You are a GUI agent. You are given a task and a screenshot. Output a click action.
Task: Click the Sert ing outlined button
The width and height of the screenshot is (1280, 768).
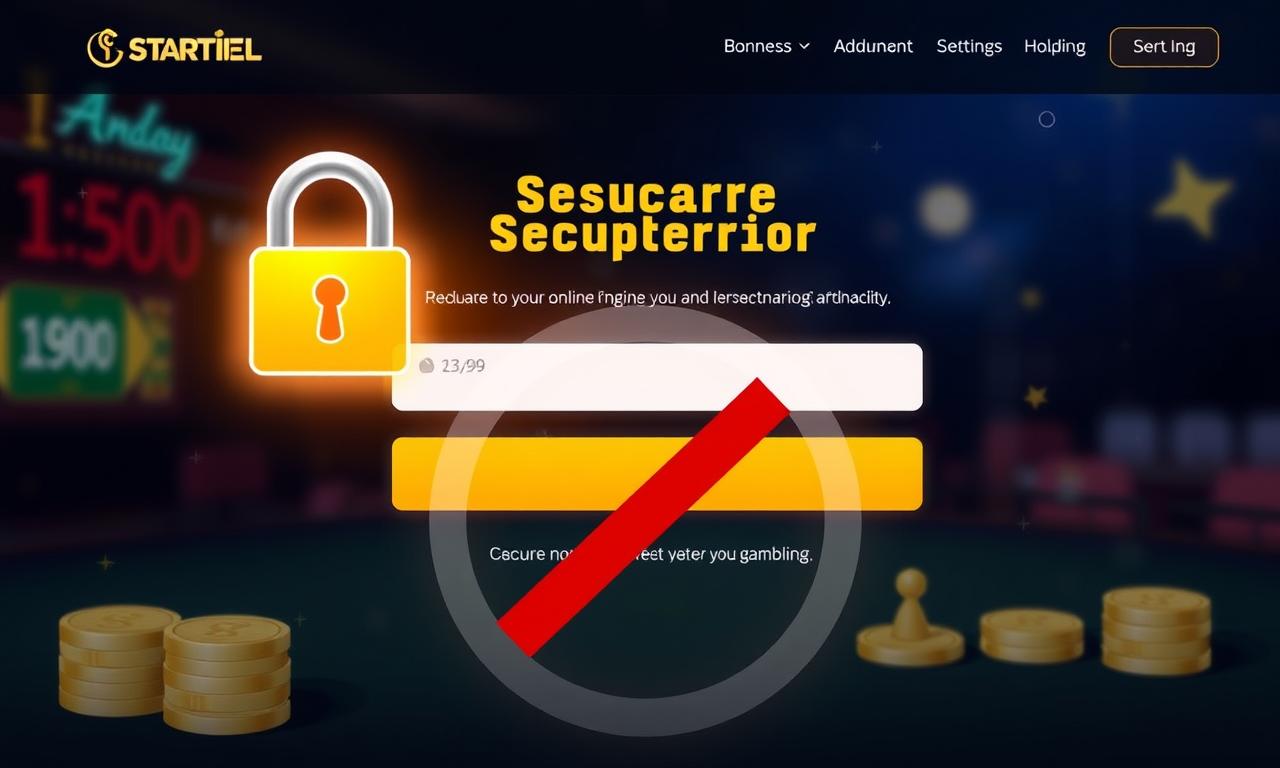(x=1164, y=47)
